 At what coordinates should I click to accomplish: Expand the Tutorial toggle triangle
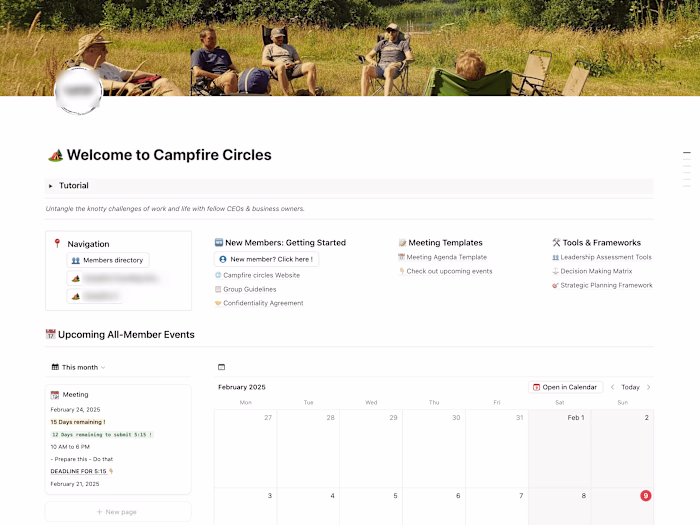pos(50,186)
